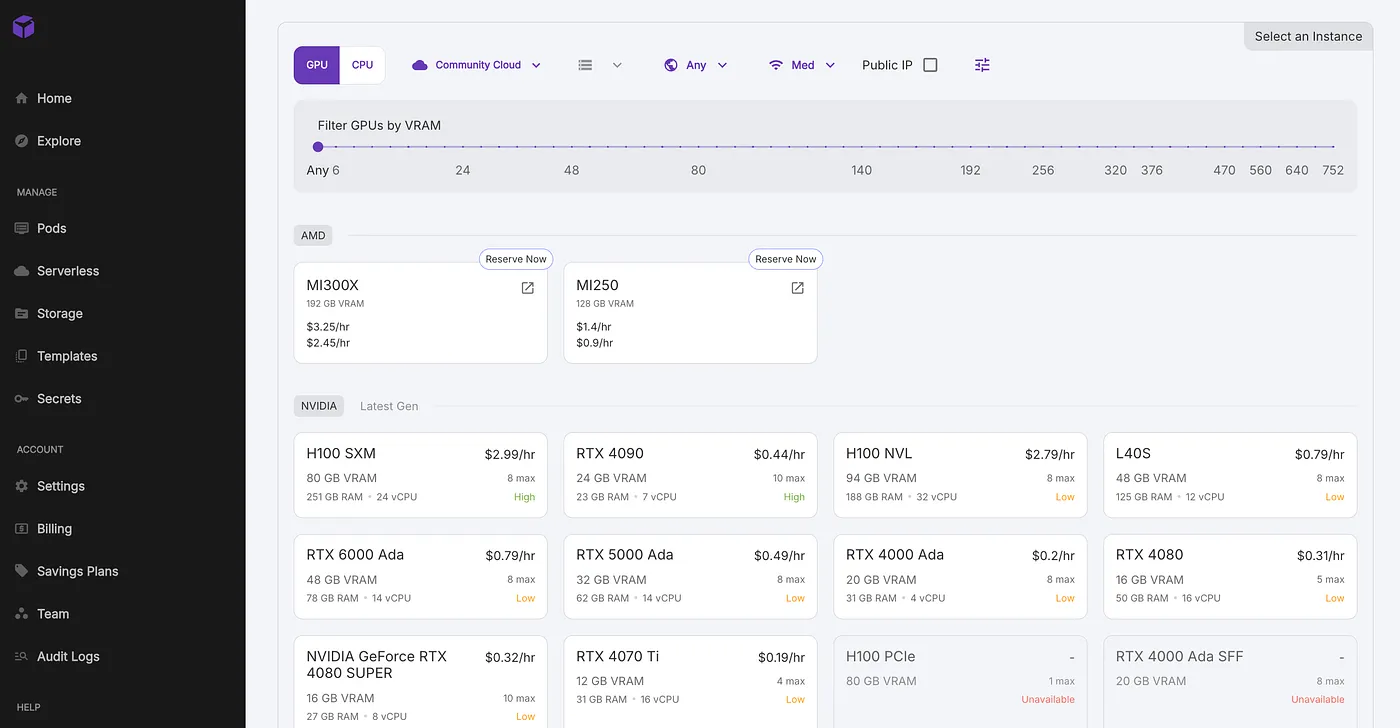The image size is (1400, 728).
Task: Click the Serverless cloud icon
Action: (x=22, y=271)
